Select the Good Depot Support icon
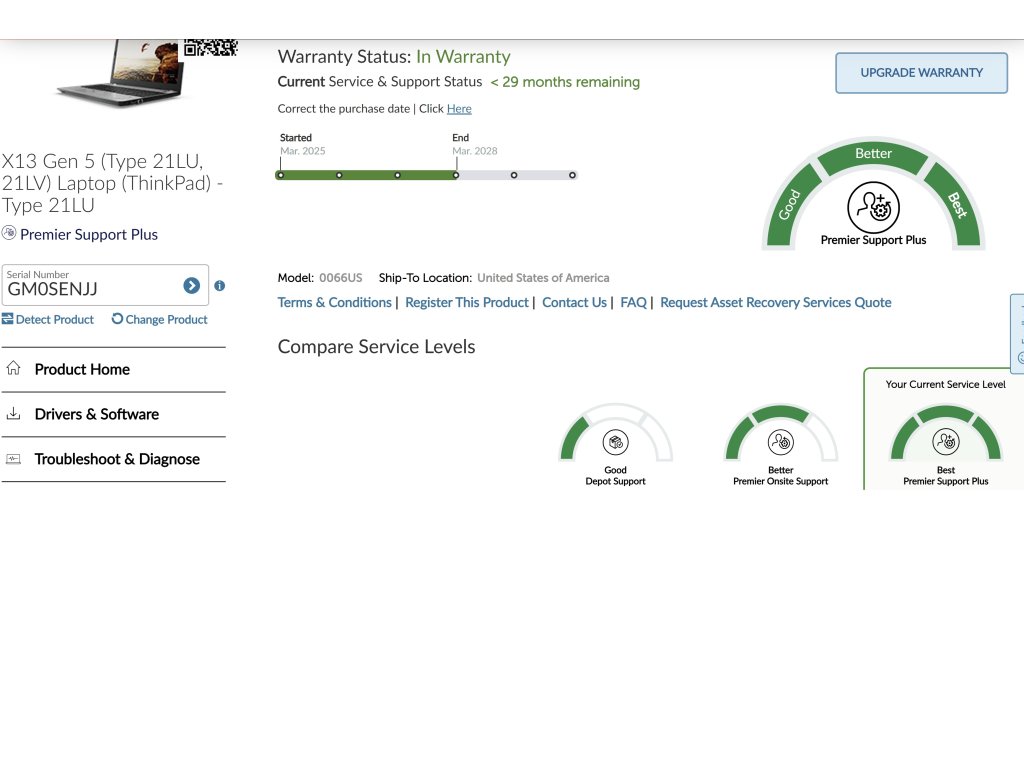The height and width of the screenshot is (768, 1024). coord(615,442)
